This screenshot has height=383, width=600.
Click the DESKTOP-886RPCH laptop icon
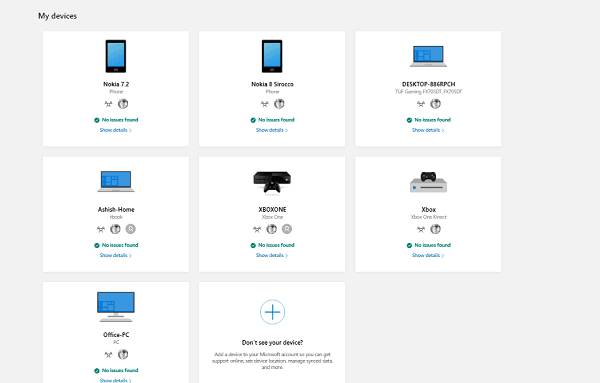pyautogui.click(x=428, y=56)
